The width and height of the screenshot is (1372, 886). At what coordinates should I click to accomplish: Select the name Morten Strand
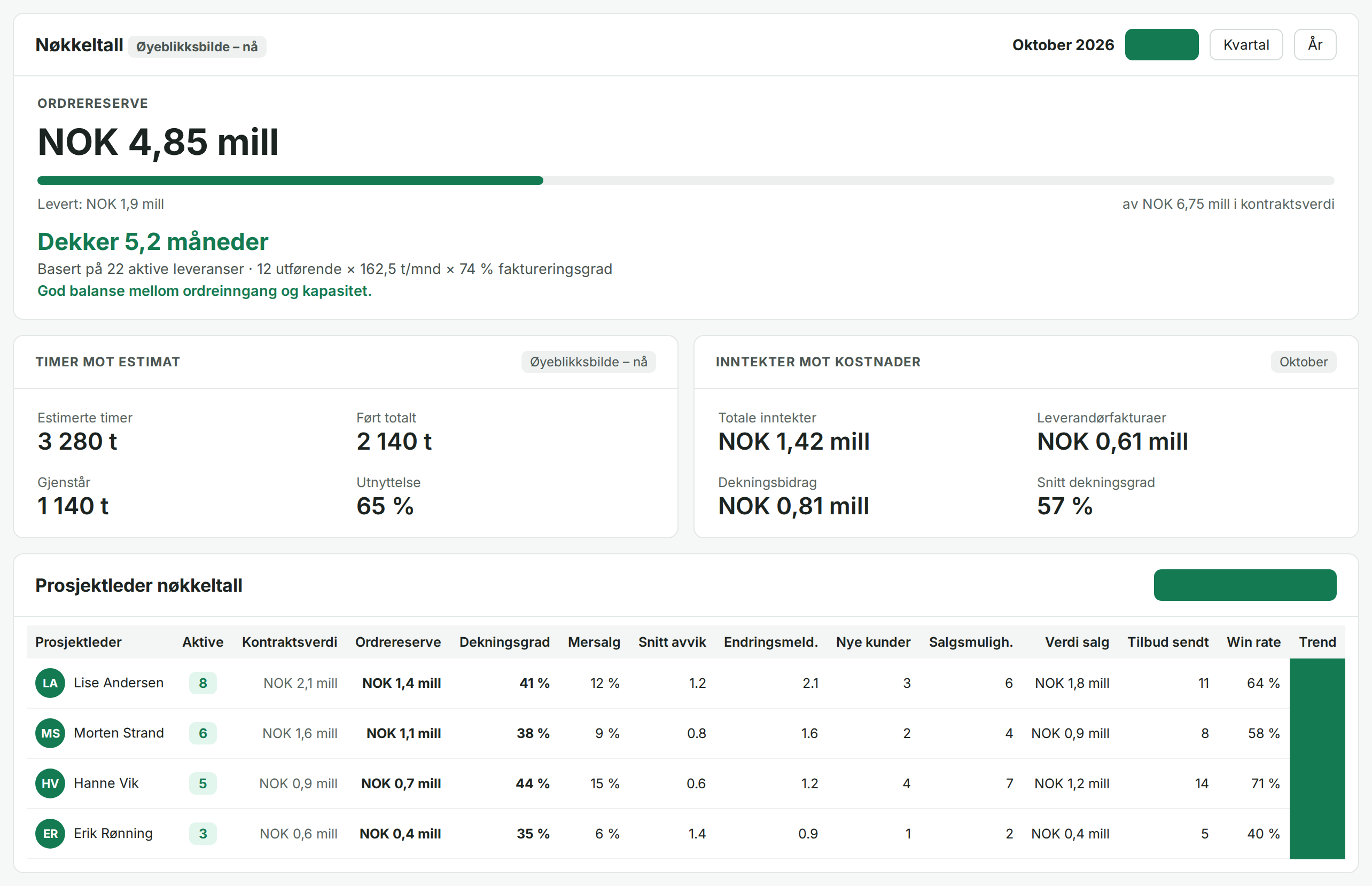[x=119, y=733]
